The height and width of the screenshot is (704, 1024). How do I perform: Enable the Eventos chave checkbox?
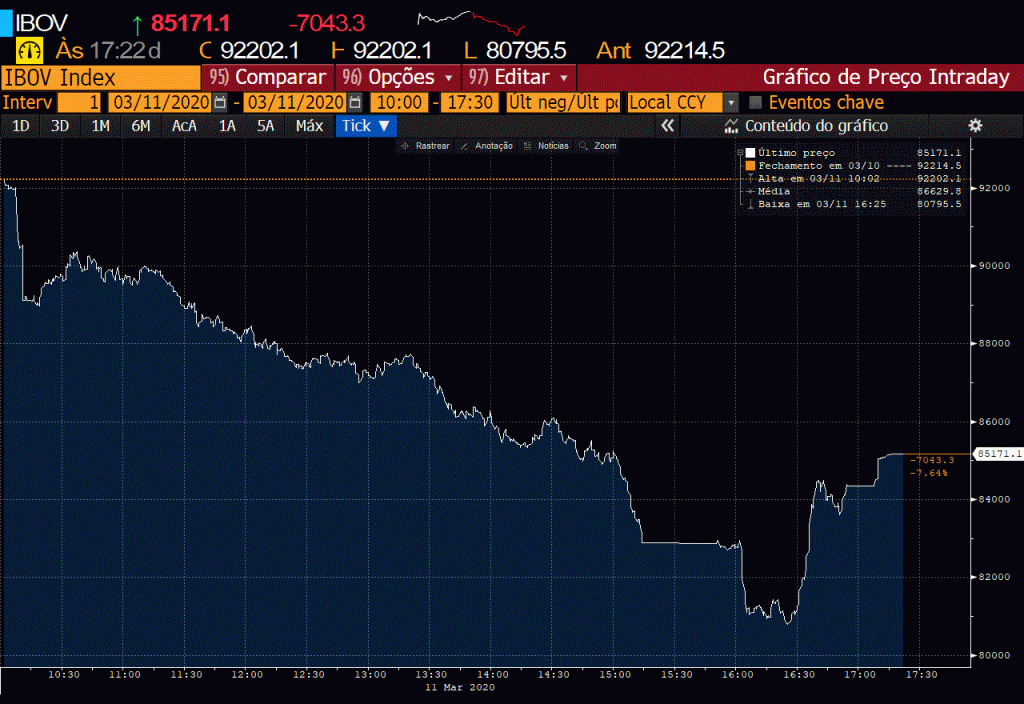point(756,103)
